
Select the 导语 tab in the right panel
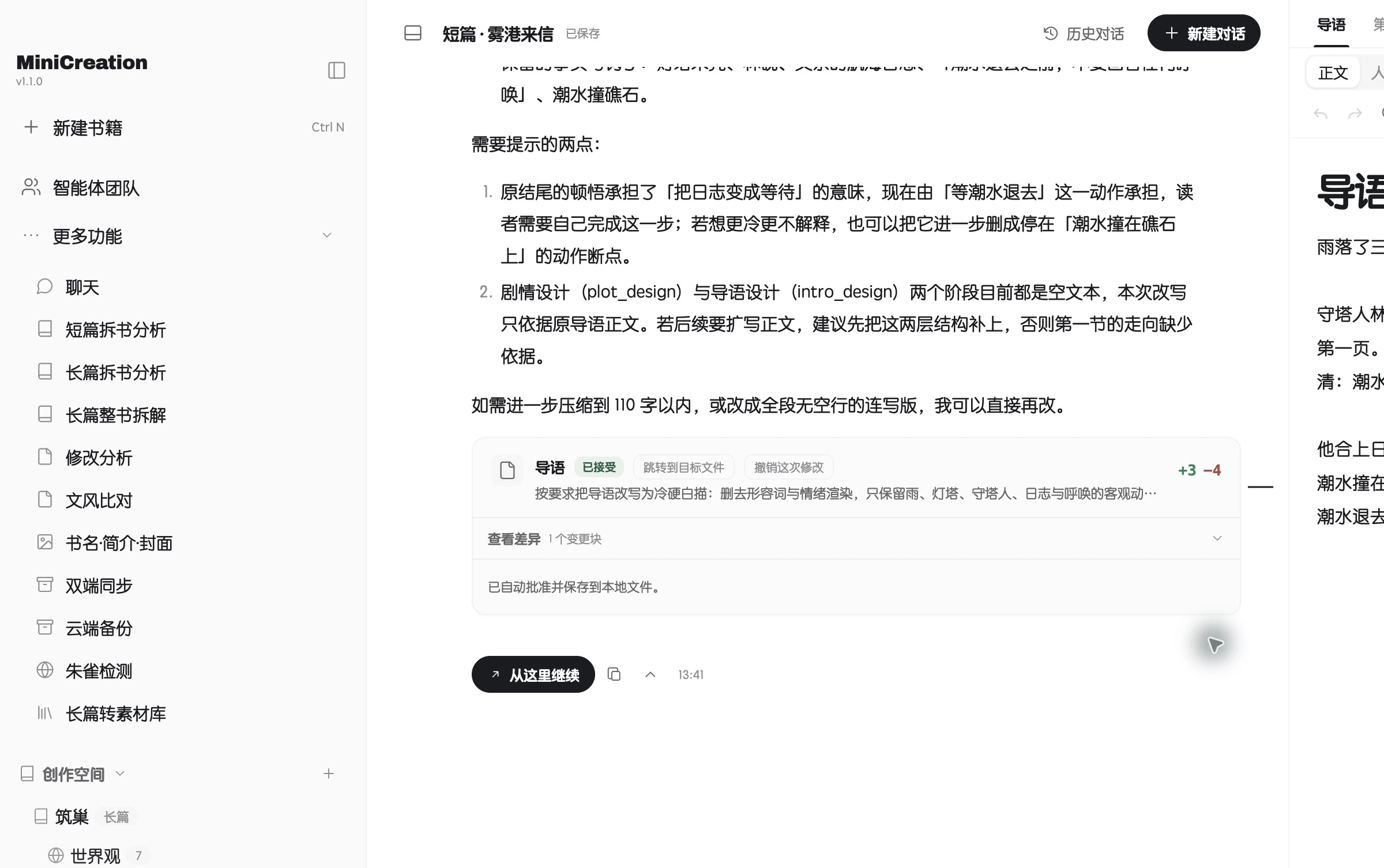pos(1331,25)
